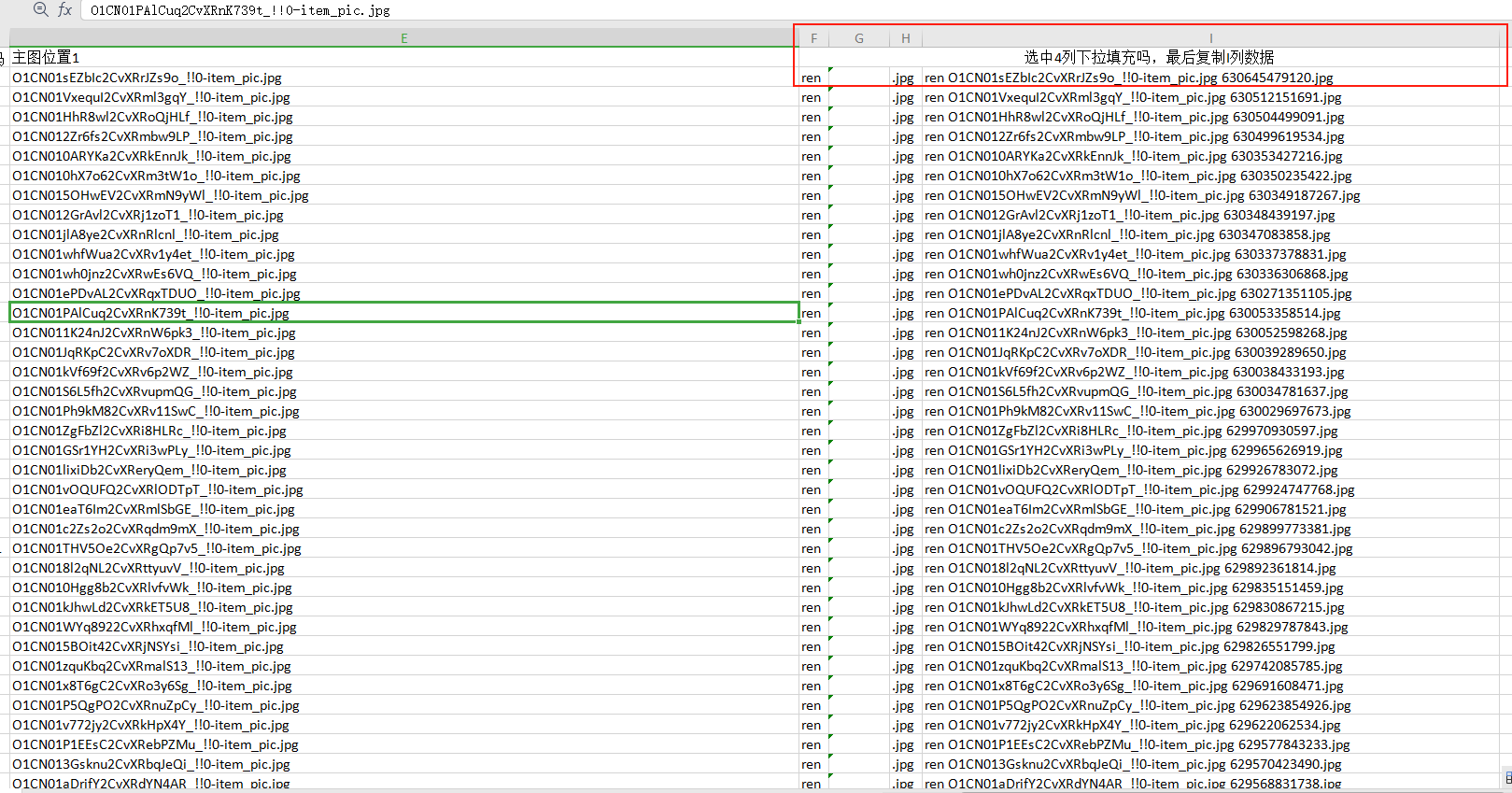Viewport: 1512px width, 793px height.
Task: Select the active cell 'O1CN01PAlCuq2CvXRnK739t_!!0-item_pic.jpg'
Action: [x=403, y=313]
